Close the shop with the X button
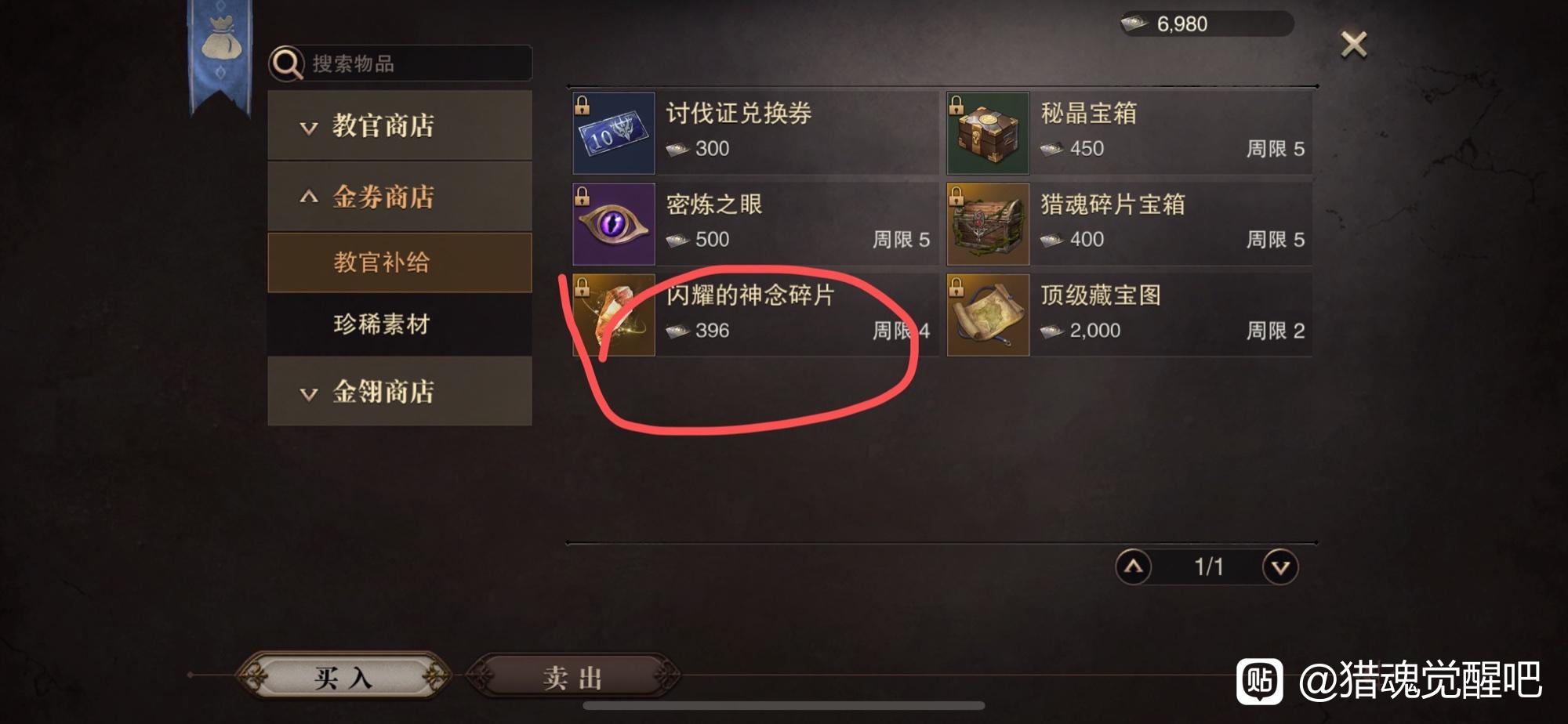The image size is (1568, 724). click(x=1354, y=45)
